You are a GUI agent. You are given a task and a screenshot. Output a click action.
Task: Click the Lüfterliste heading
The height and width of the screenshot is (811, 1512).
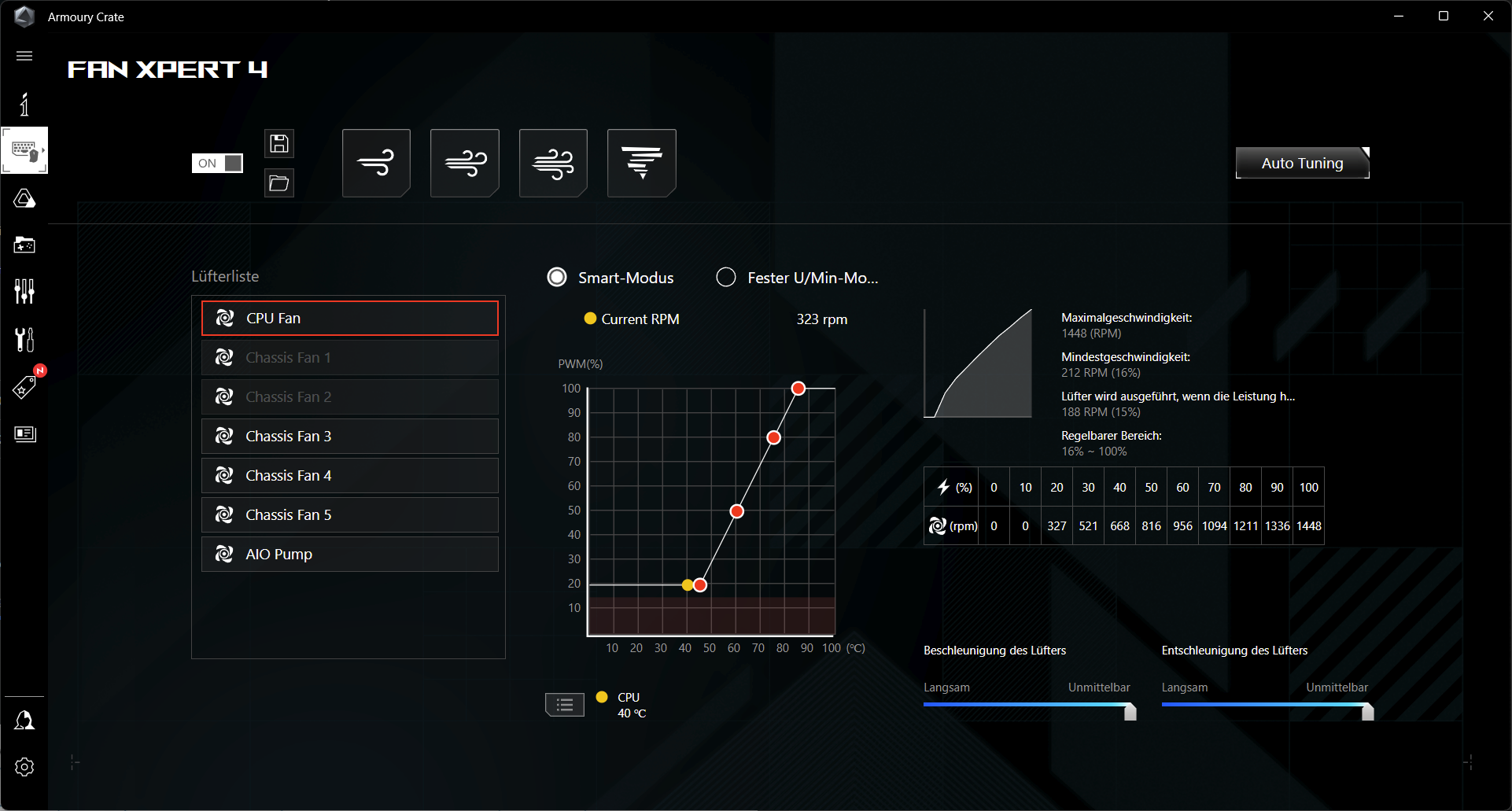[225, 276]
